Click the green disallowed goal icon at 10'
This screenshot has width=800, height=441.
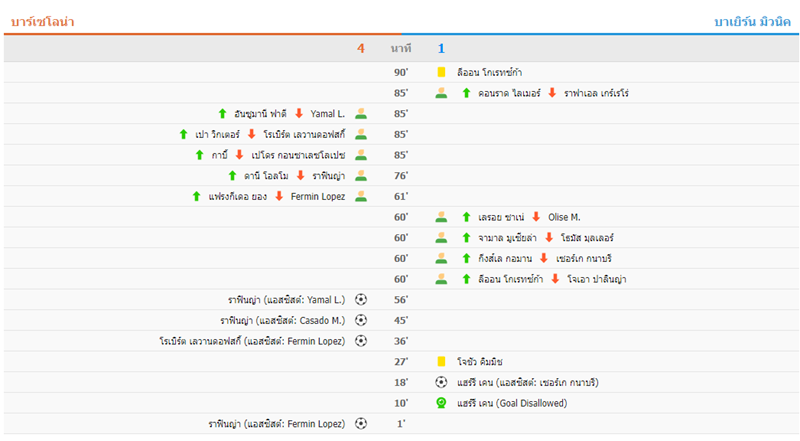click(441, 403)
